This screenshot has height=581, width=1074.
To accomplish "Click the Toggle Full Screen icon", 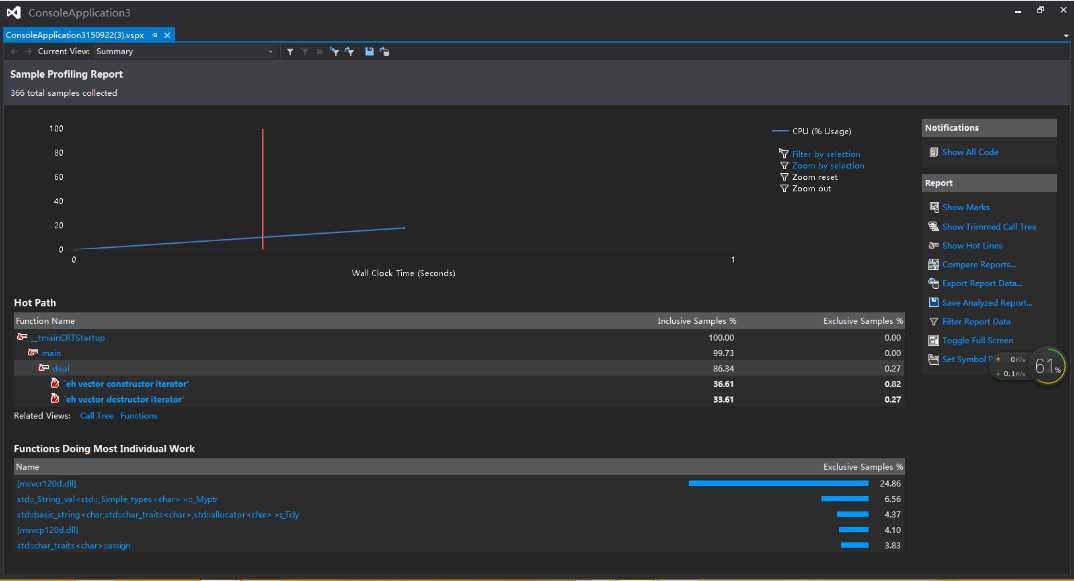I will tap(933, 341).
